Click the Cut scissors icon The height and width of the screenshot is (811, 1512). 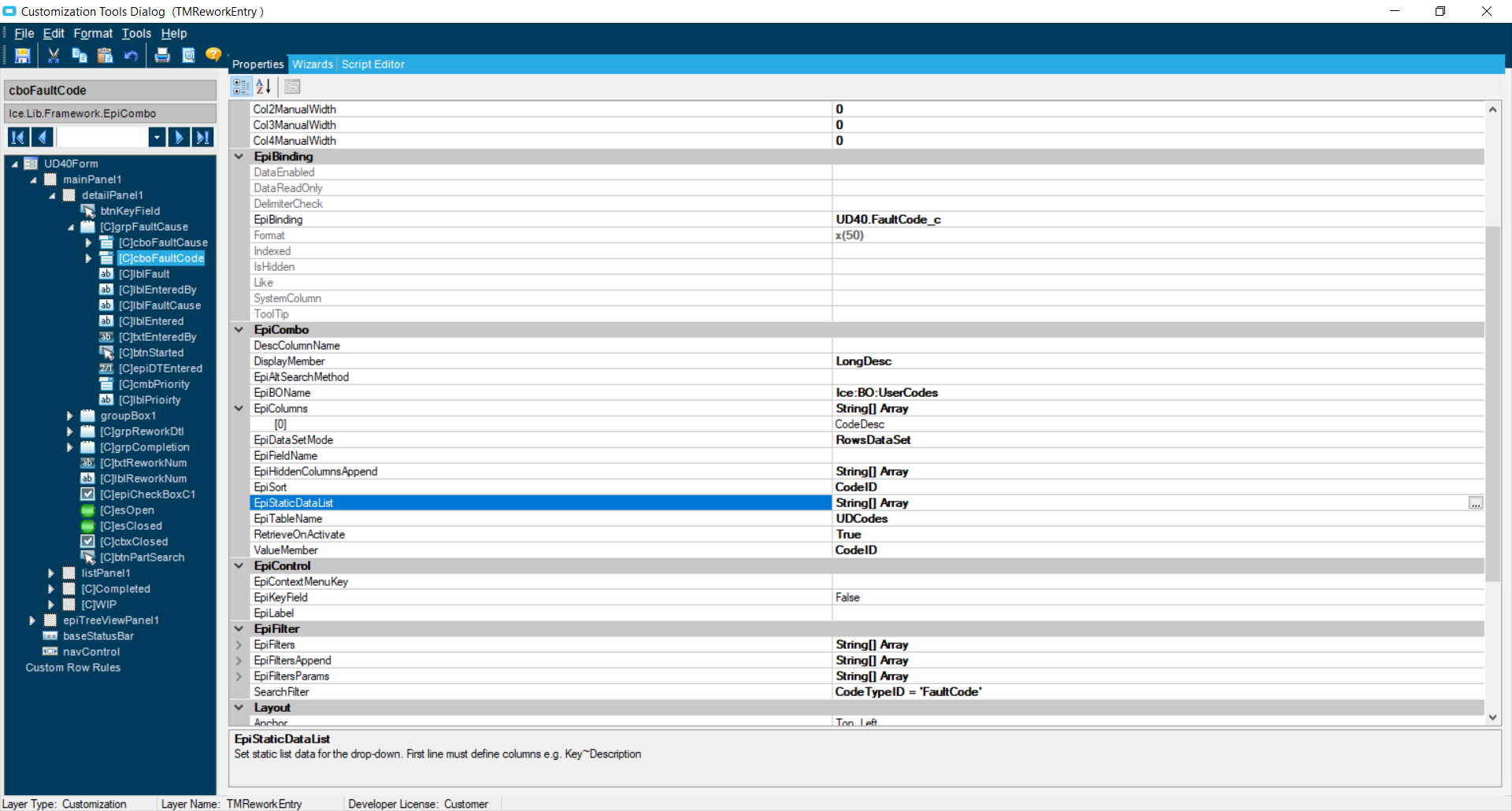click(x=54, y=55)
